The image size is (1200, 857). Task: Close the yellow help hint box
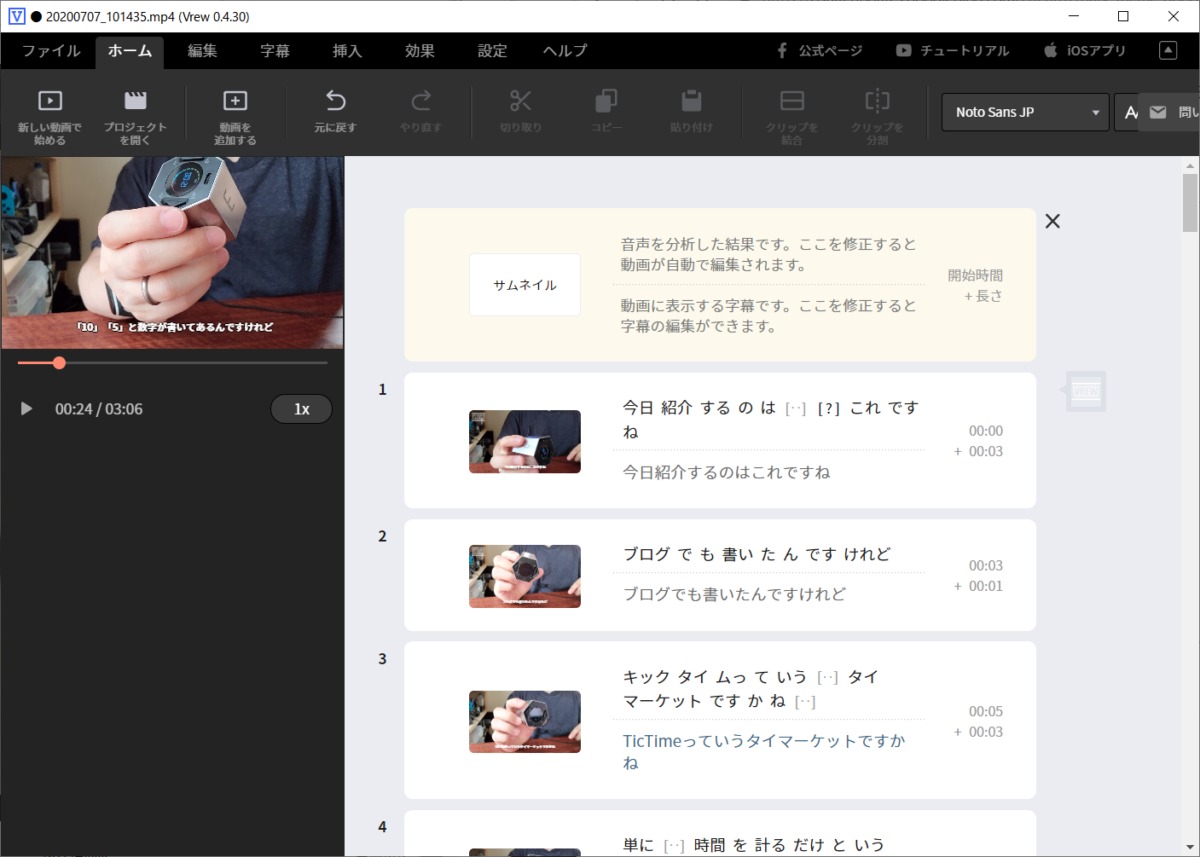[1052, 221]
